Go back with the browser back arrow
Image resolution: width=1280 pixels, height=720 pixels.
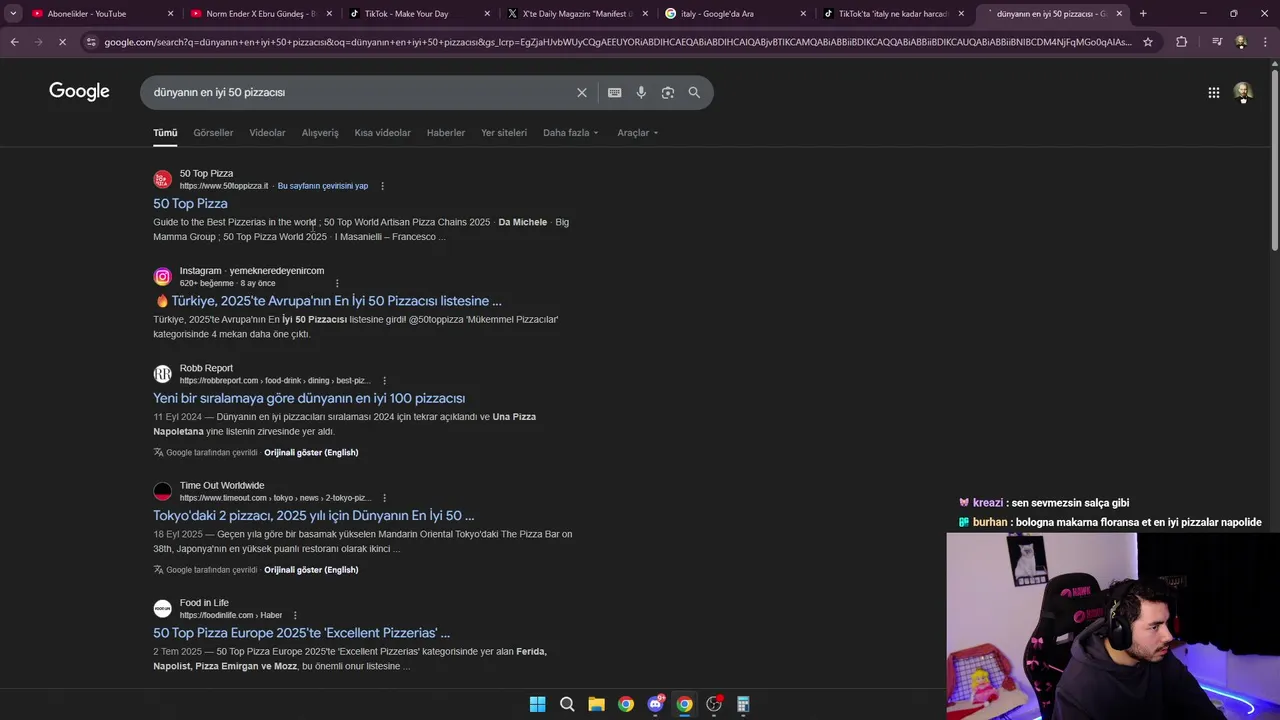pyautogui.click(x=14, y=42)
